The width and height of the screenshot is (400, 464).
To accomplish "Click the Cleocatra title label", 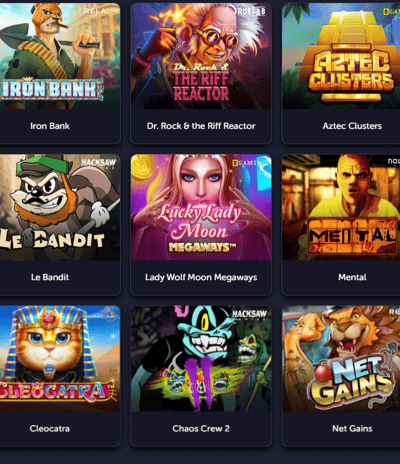I will pyautogui.click(x=50, y=429).
